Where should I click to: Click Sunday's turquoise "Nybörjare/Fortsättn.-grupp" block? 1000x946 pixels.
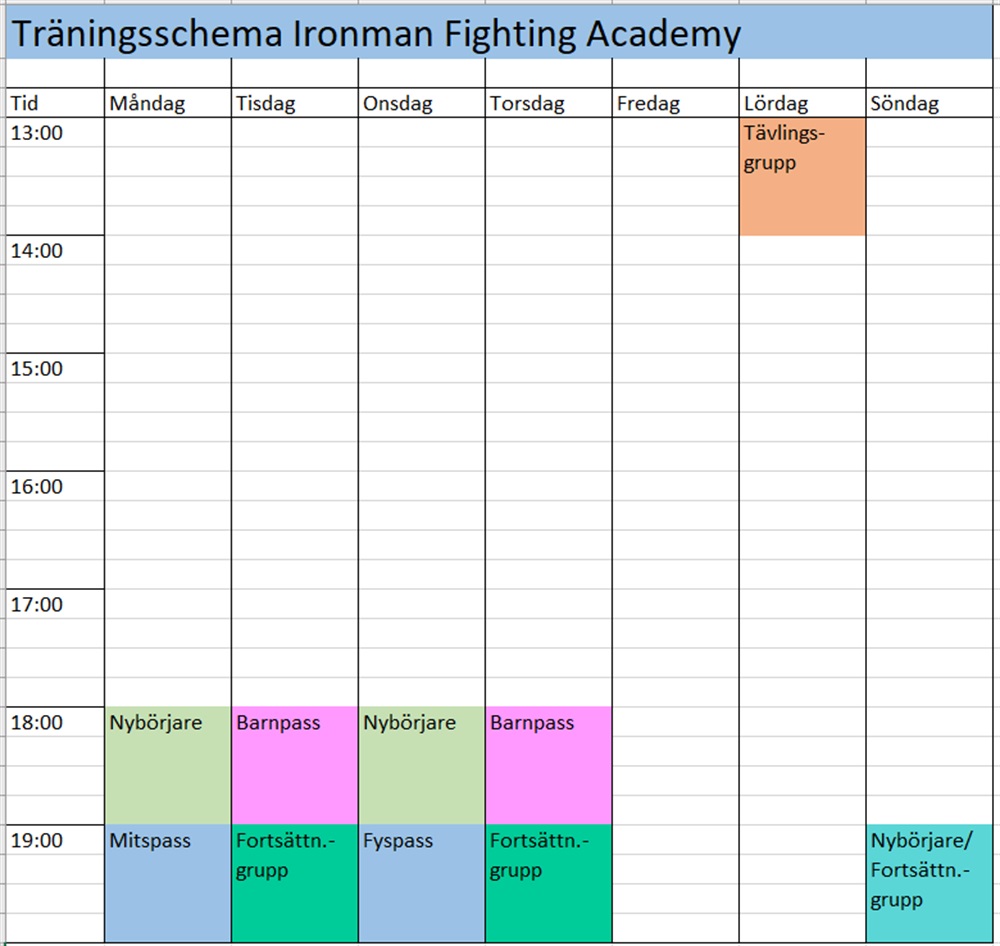[x=930, y=883]
